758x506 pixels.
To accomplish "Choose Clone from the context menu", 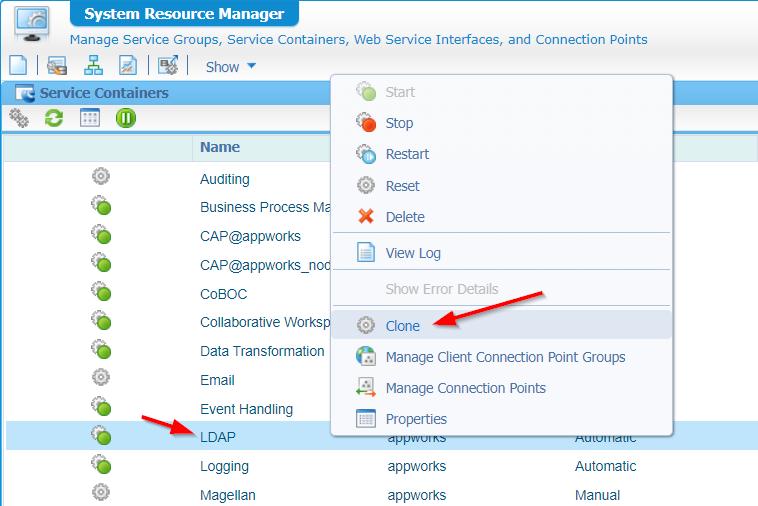I will click(402, 326).
